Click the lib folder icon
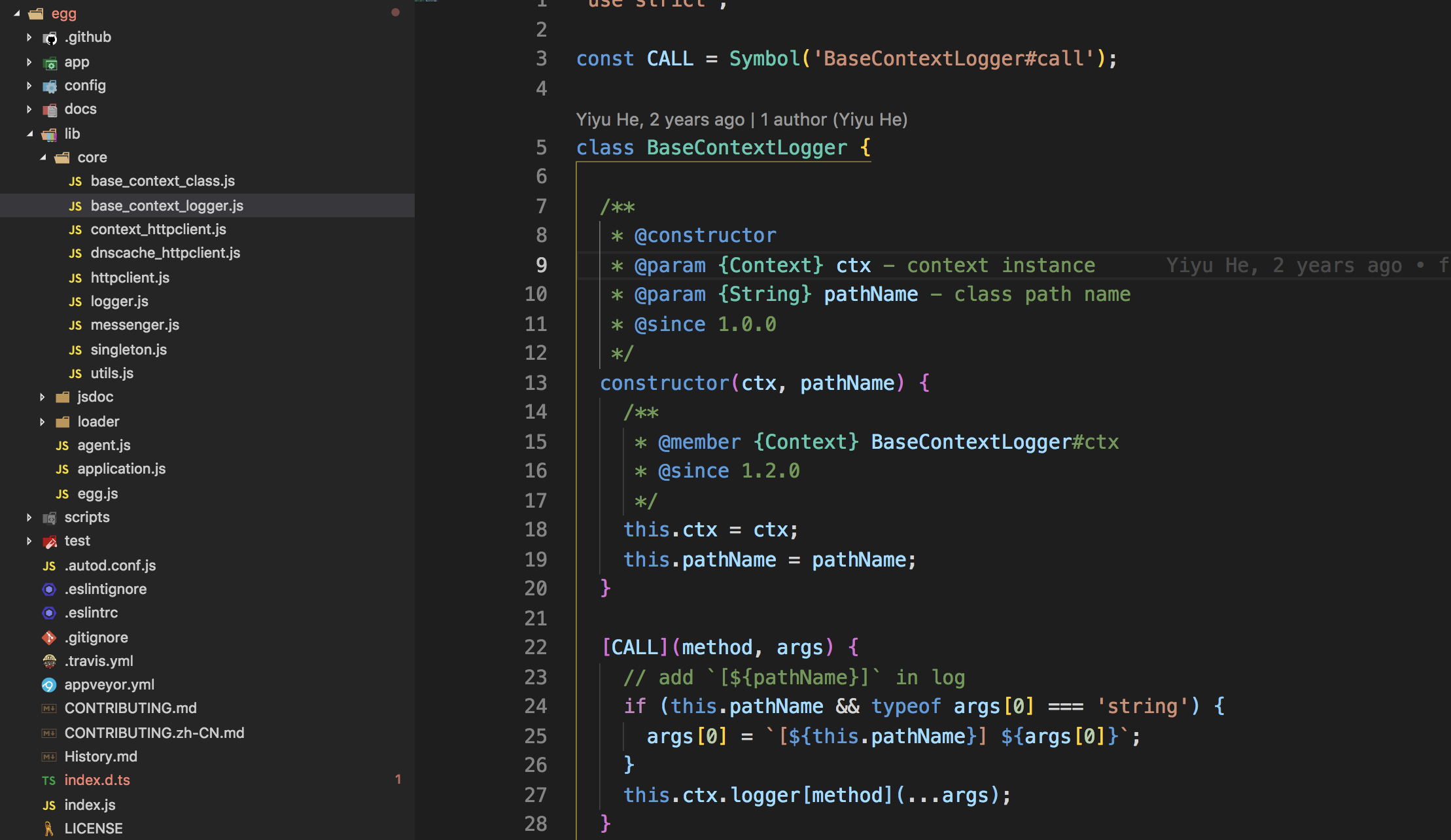Viewport: 1451px width, 840px height. click(50, 134)
